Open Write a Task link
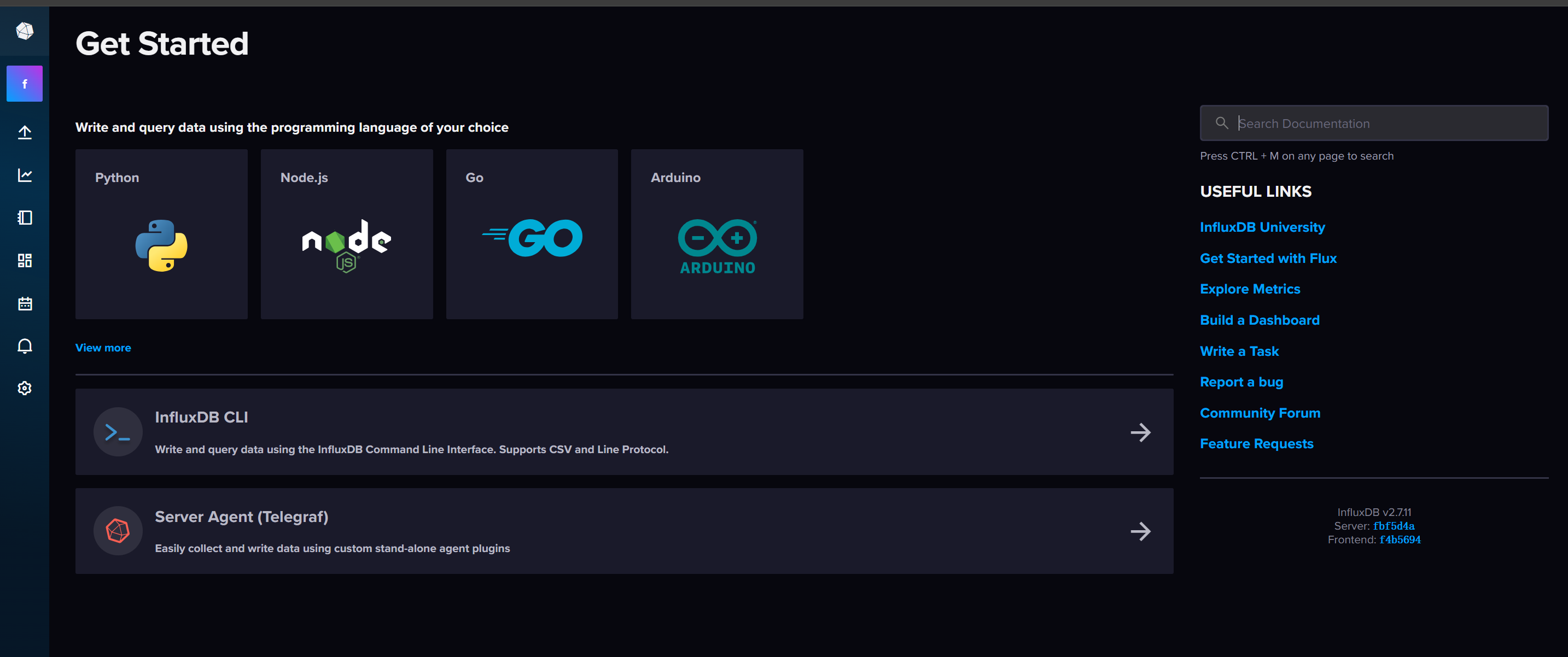 point(1239,351)
